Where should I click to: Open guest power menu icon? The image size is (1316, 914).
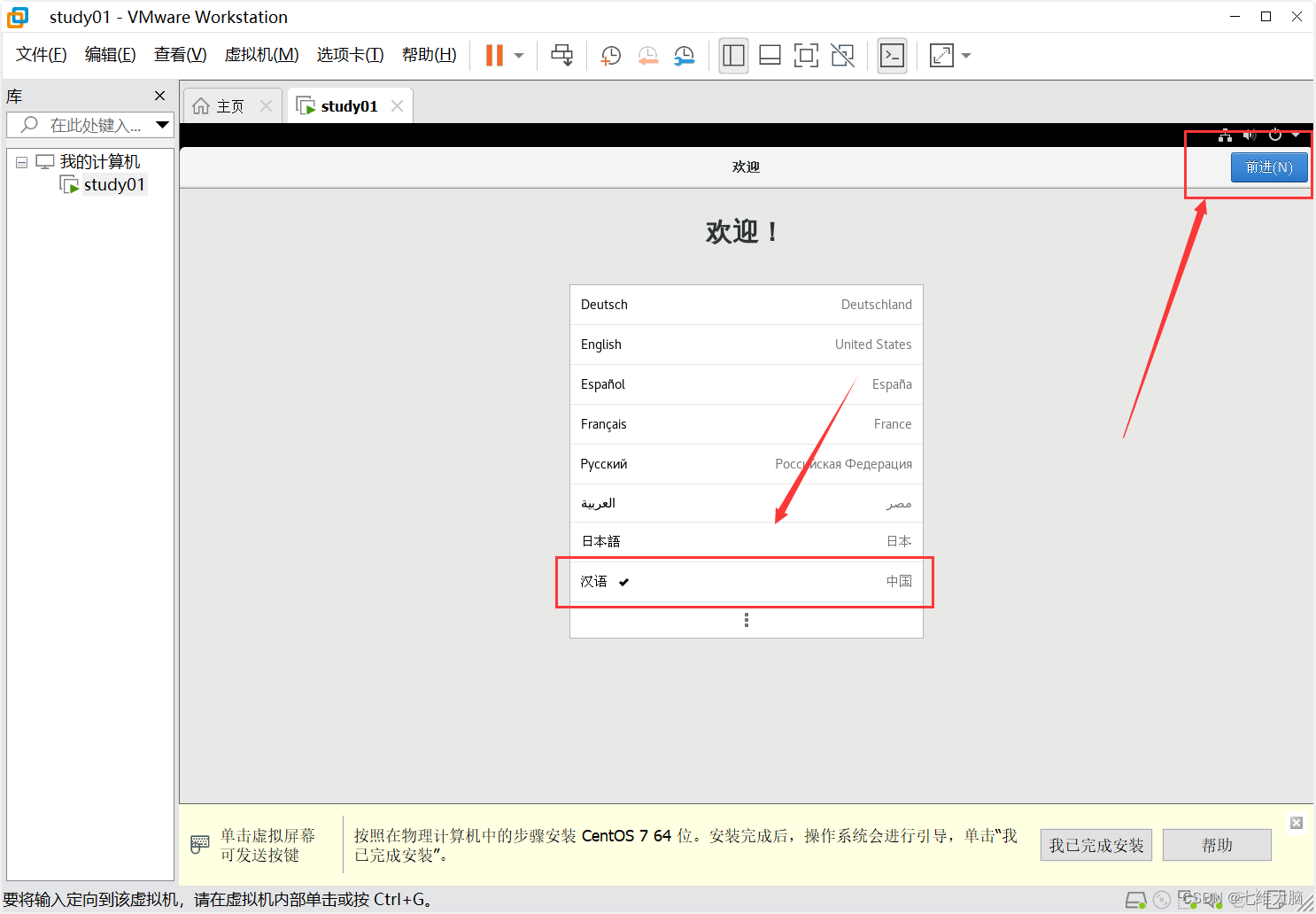(1275, 136)
